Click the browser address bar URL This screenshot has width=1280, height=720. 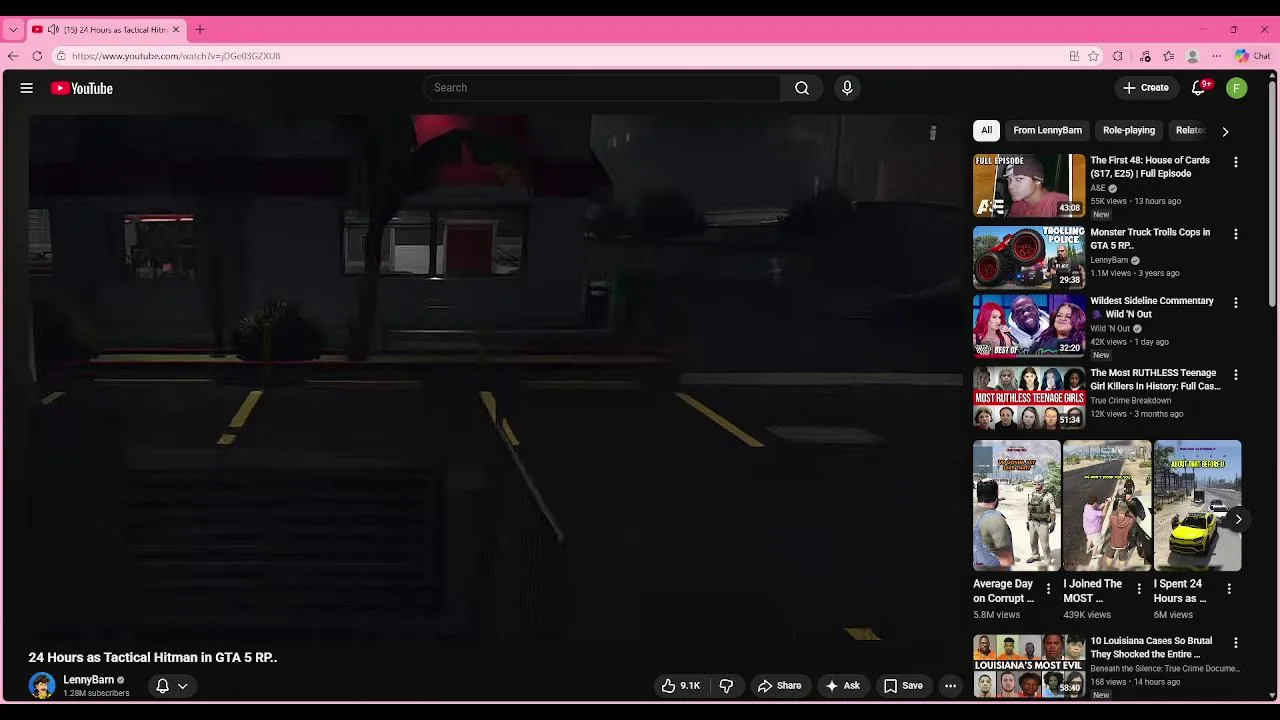176,56
